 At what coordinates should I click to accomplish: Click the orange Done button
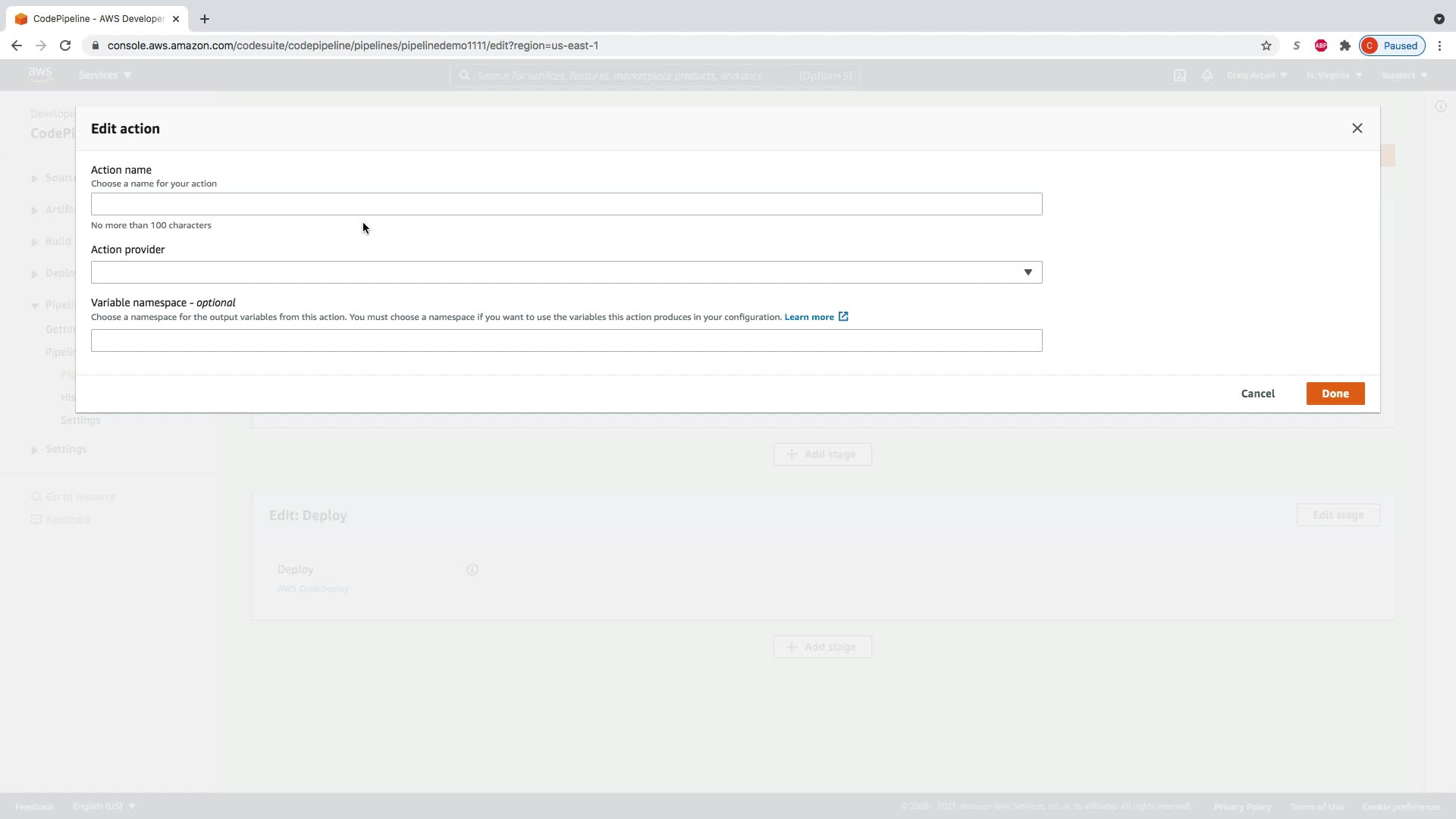tap(1335, 394)
